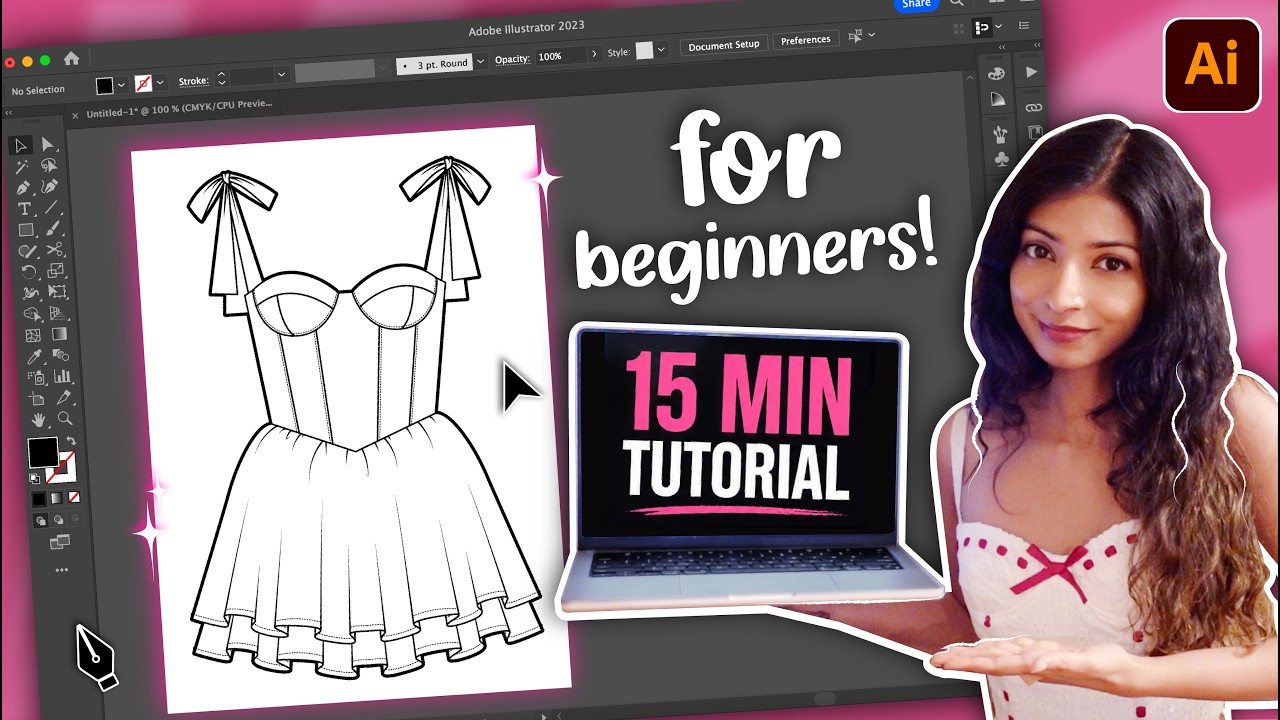Image resolution: width=1280 pixels, height=720 pixels.
Task: Activate the Free Transform tool
Action: tap(58, 292)
